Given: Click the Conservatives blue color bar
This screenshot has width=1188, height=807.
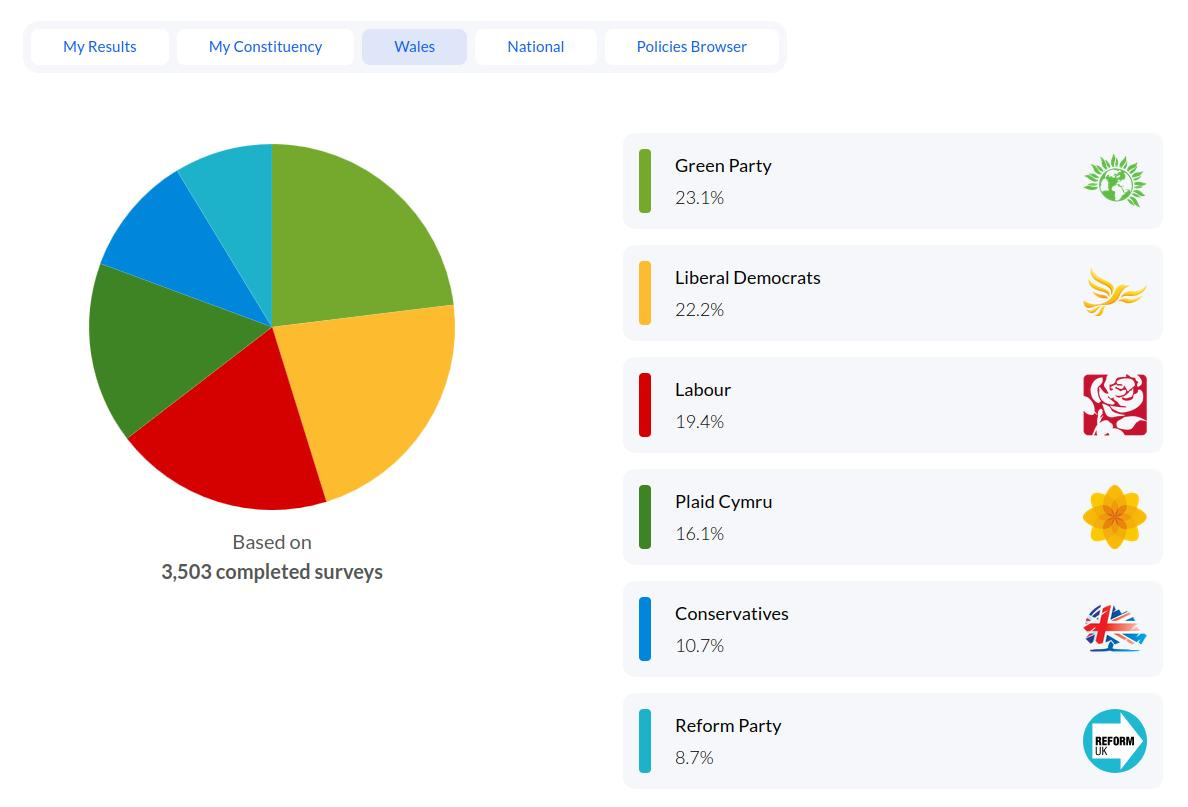Looking at the screenshot, I should coord(645,629).
